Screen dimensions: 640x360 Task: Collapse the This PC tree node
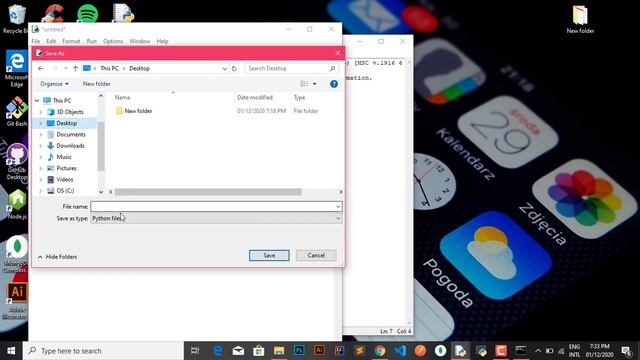tap(37, 100)
